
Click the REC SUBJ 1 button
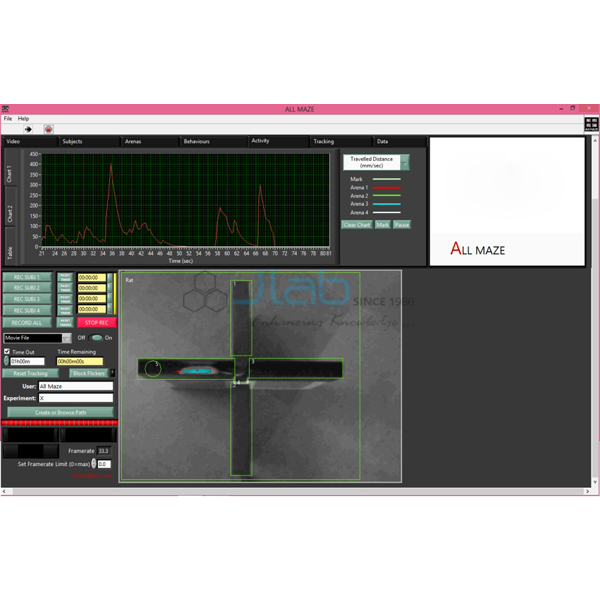(x=27, y=277)
